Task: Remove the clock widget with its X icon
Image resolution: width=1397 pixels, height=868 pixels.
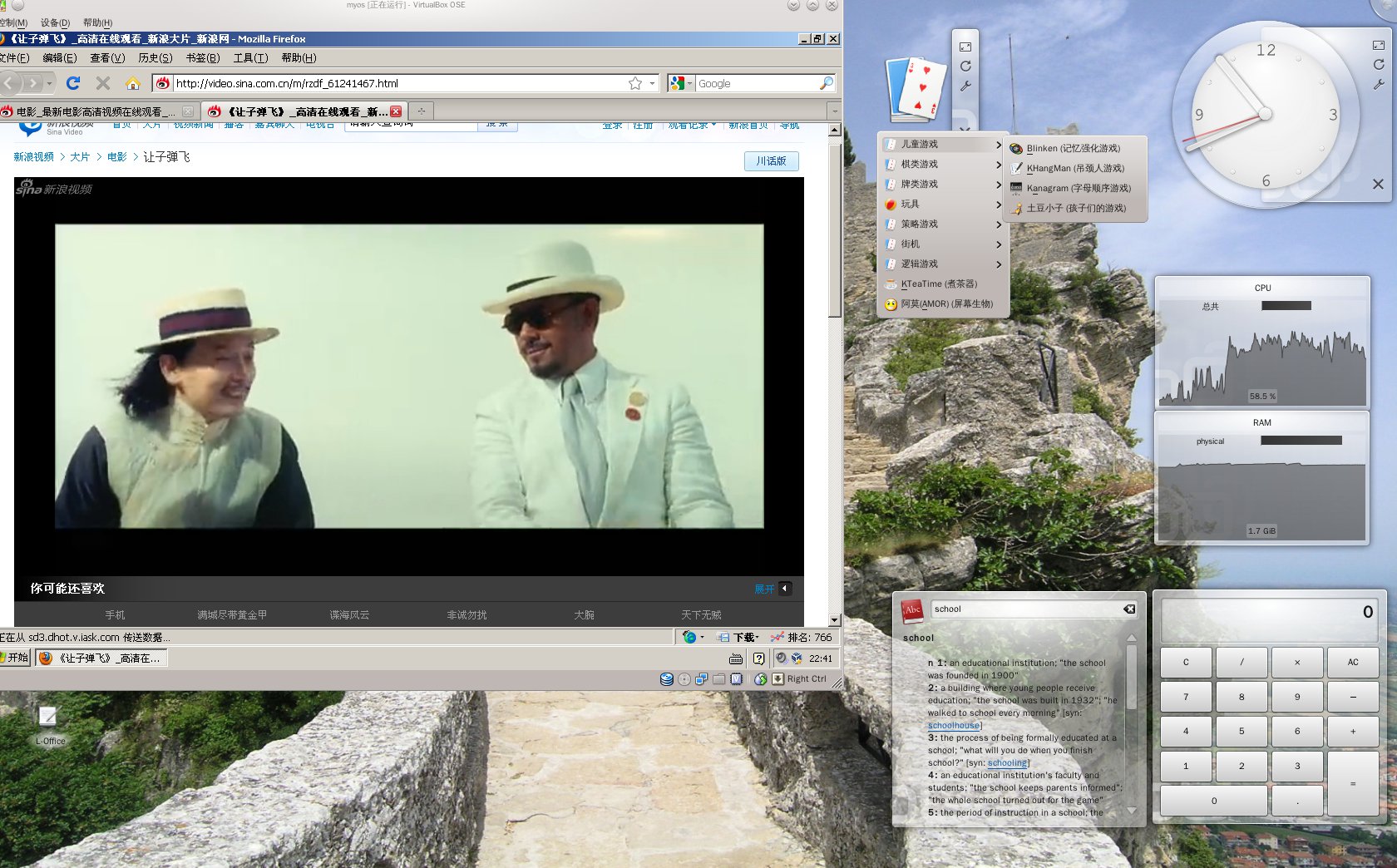Action: pyautogui.click(x=1378, y=184)
